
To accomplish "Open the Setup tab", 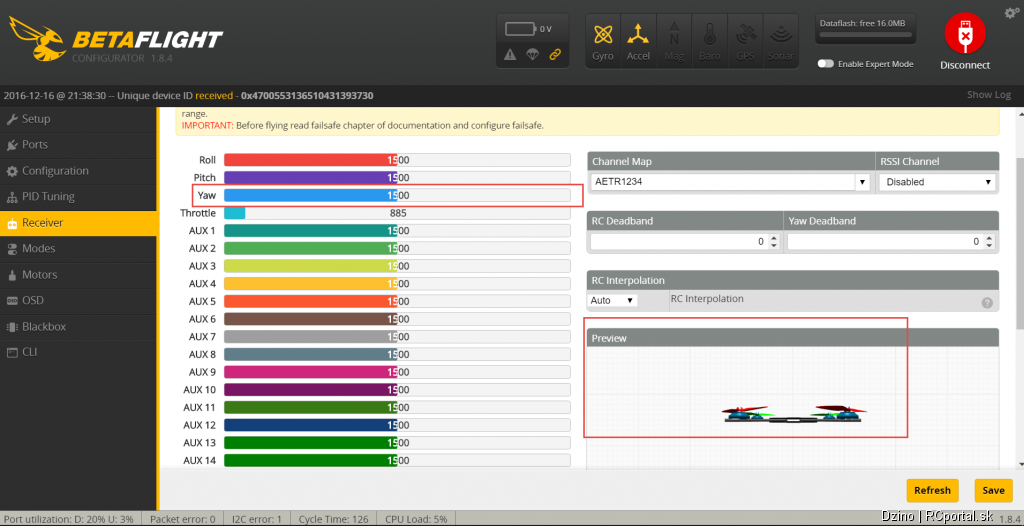I will 78,119.
